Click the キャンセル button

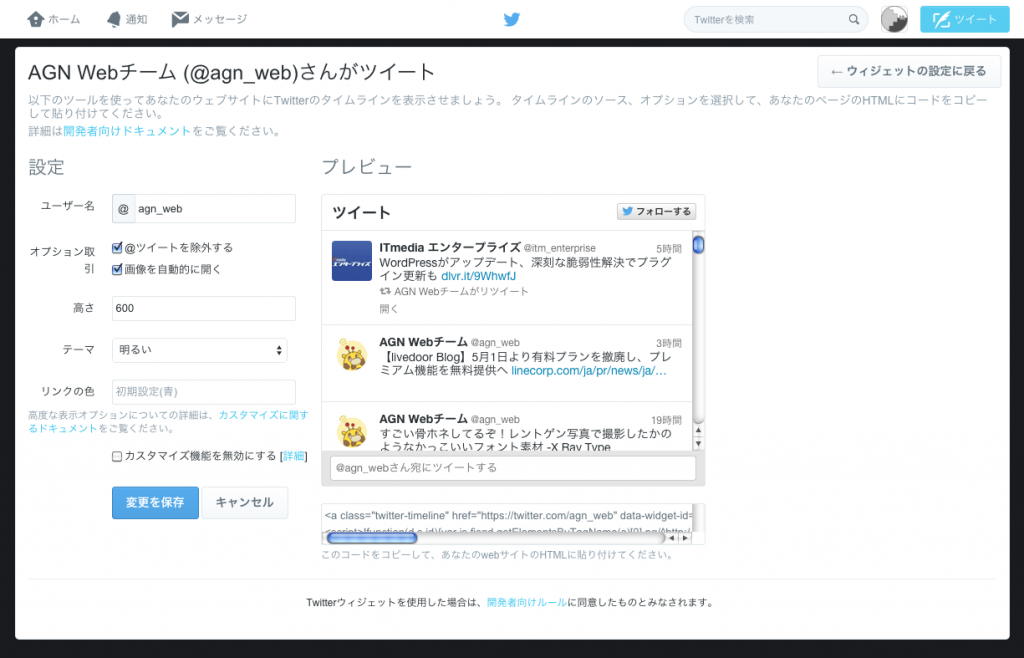[245, 503]
